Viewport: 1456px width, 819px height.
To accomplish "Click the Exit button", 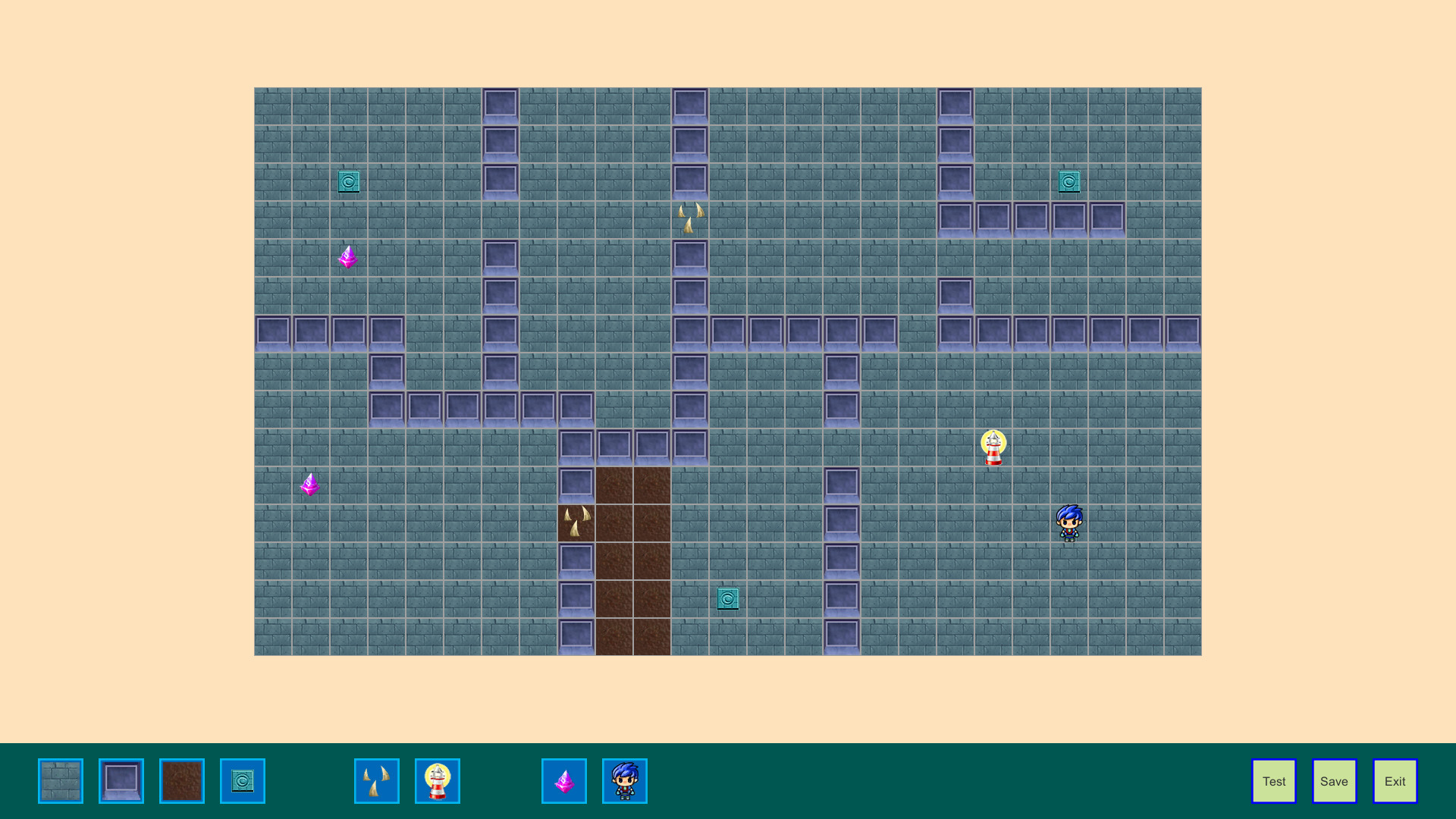I will coord(1395,780).
